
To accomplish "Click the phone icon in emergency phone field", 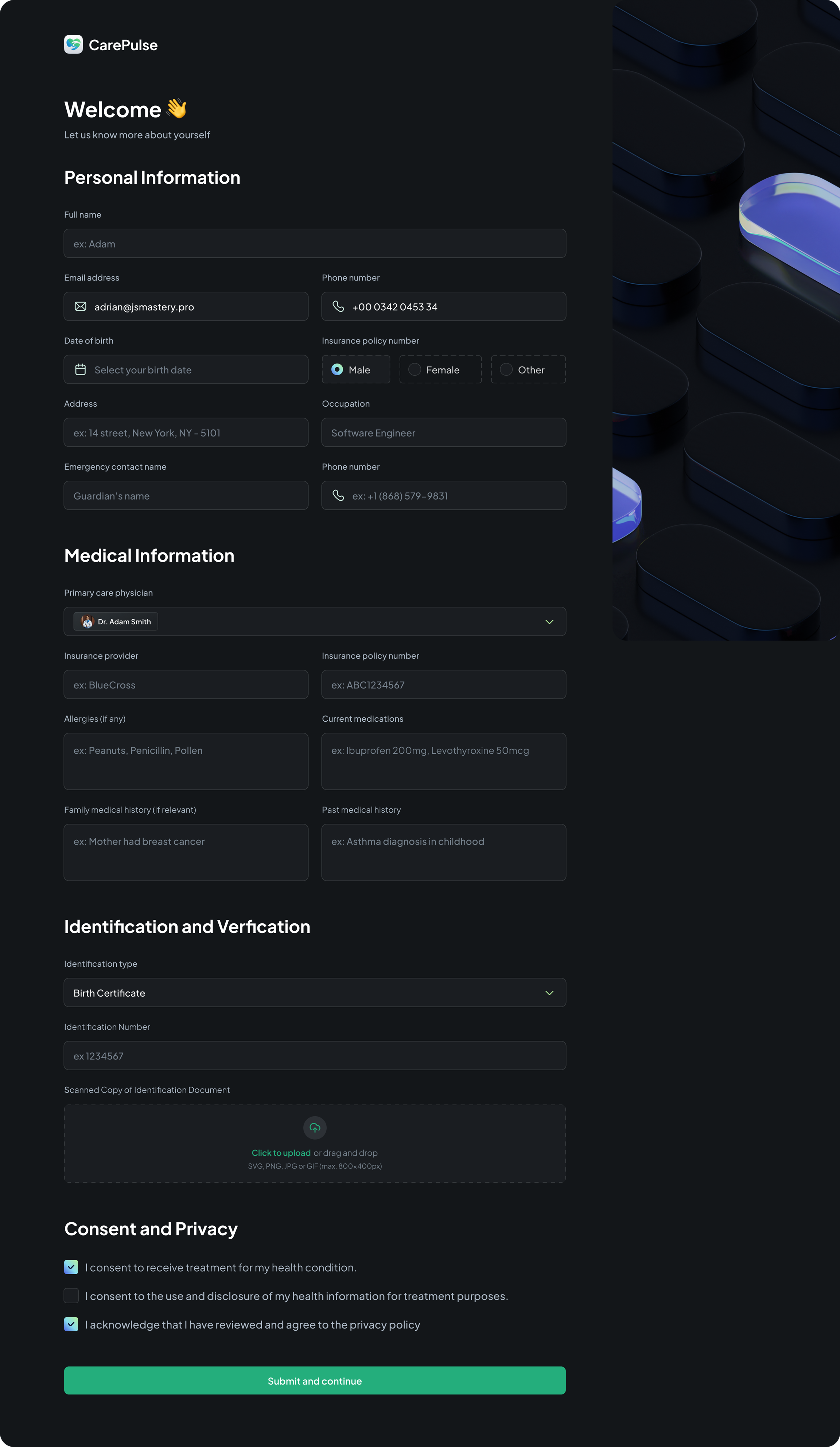I will [338, 496].
